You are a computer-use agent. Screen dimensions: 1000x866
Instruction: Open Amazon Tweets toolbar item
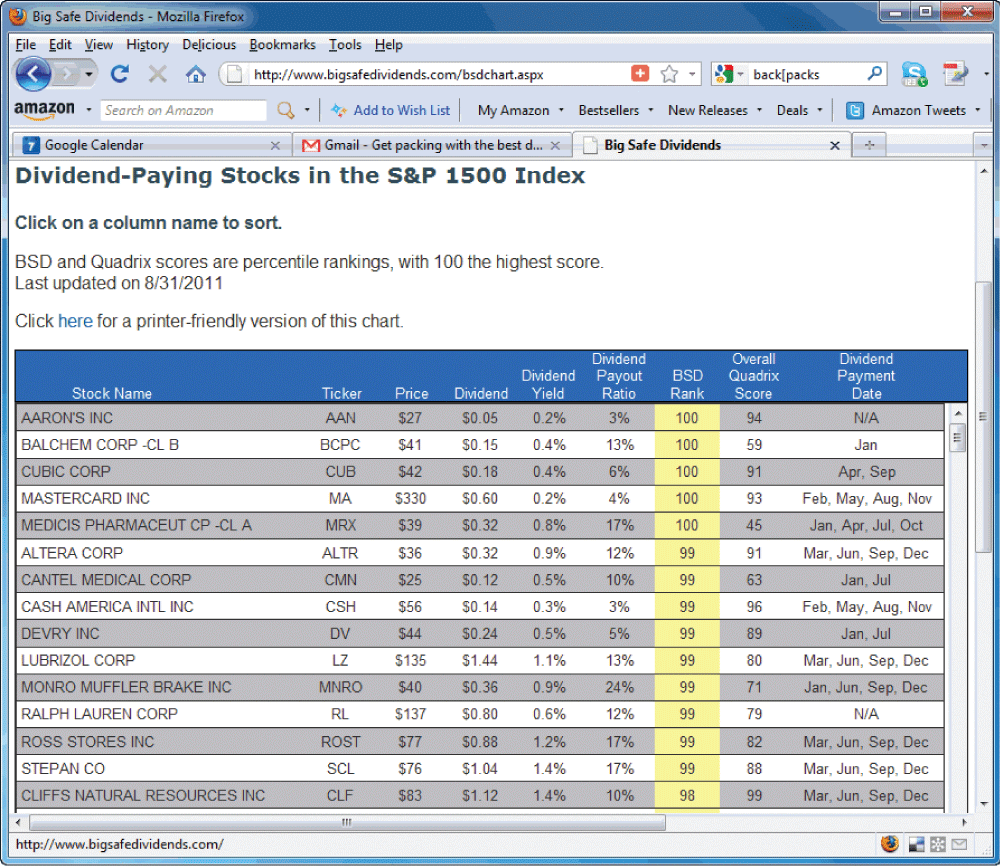[x=913, y=110]
